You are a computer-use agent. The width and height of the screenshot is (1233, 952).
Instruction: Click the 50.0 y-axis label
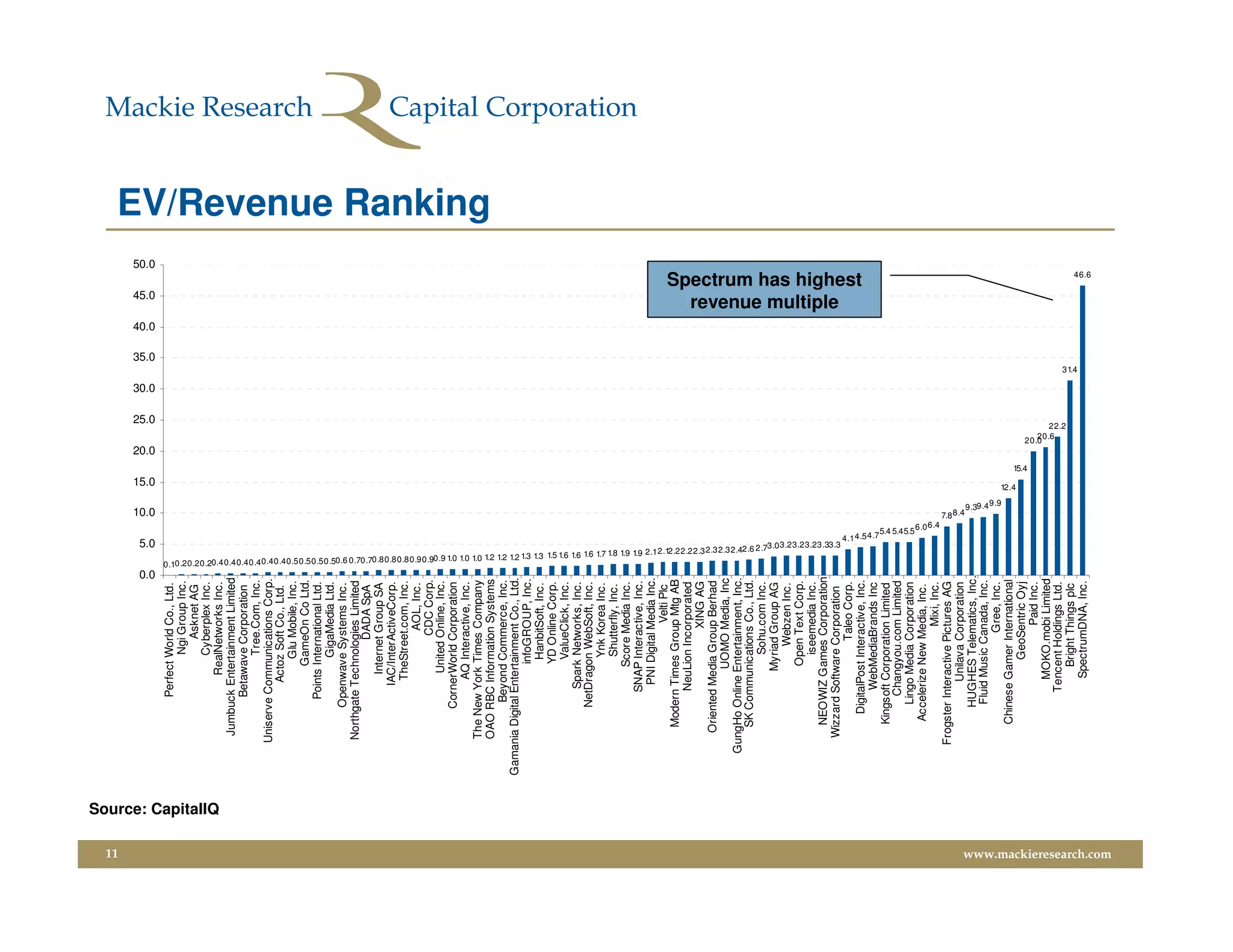pyautogui.click(x=144, y=265)
